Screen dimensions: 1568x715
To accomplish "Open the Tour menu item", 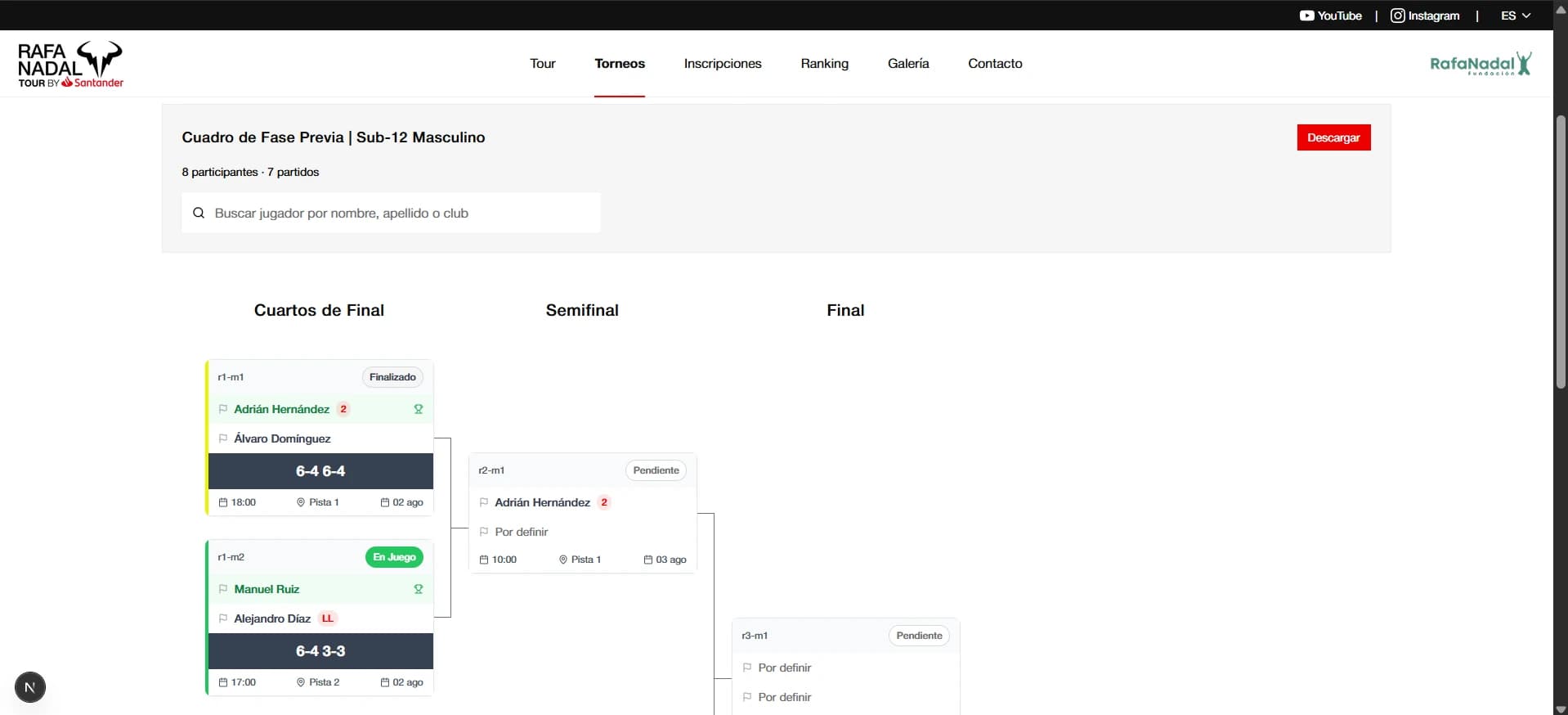I will pos(542,64).
